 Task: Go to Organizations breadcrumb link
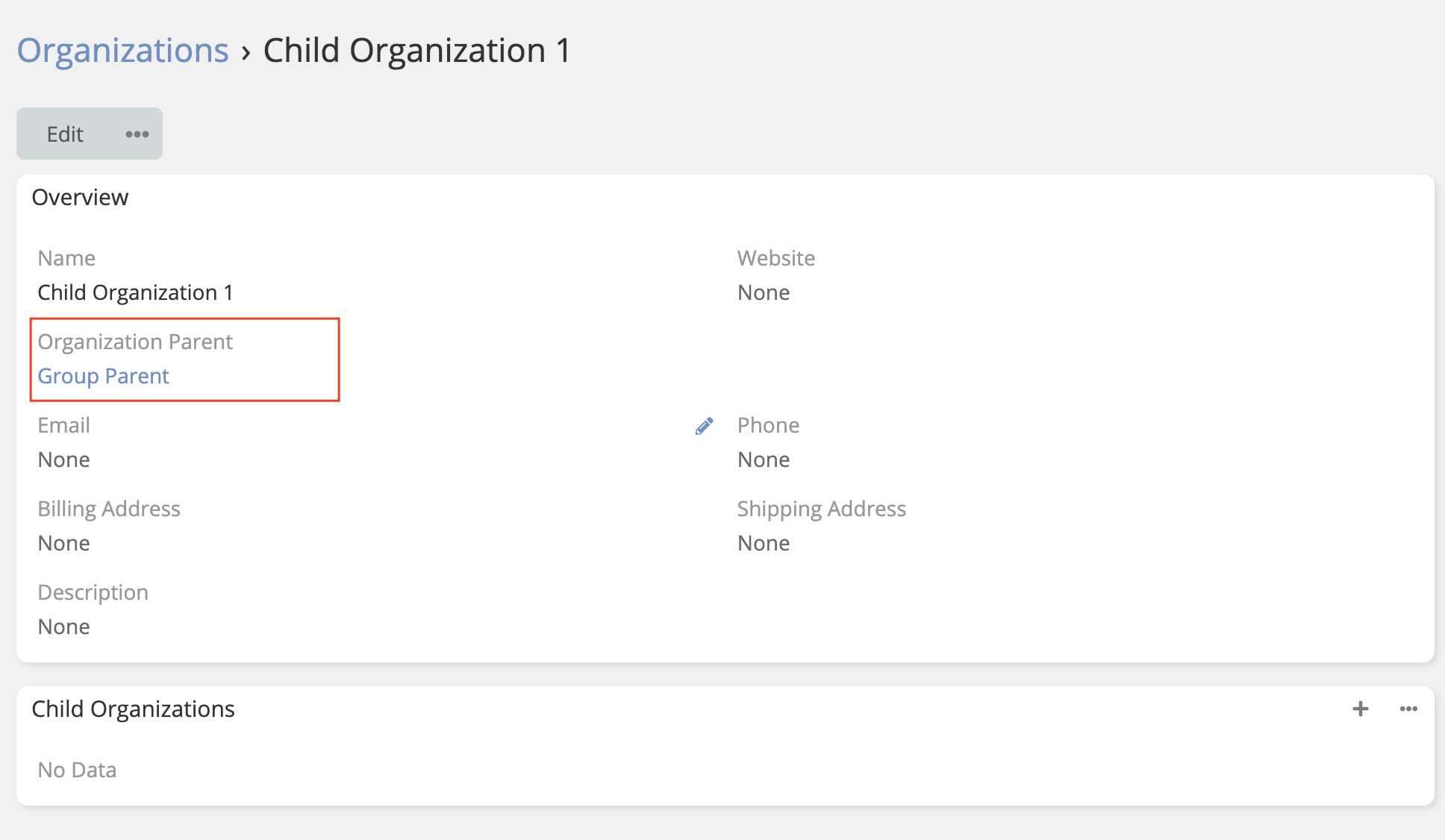[x=123, y=51]
